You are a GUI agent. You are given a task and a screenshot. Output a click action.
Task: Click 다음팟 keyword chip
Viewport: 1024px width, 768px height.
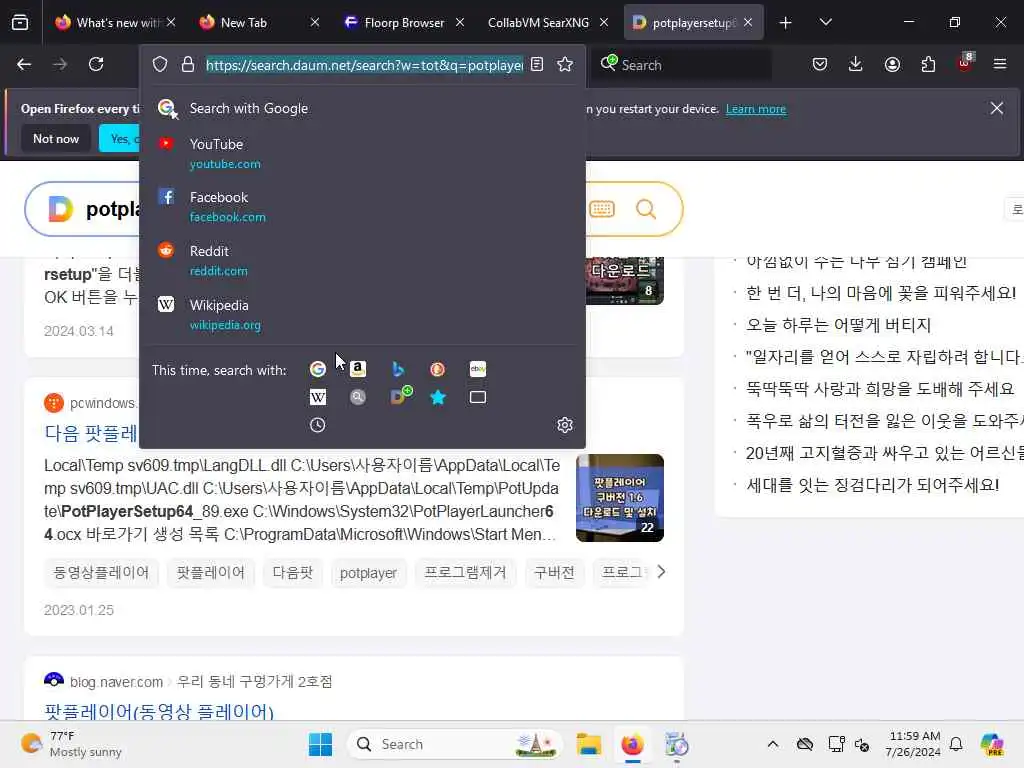[x=293, y=573]
